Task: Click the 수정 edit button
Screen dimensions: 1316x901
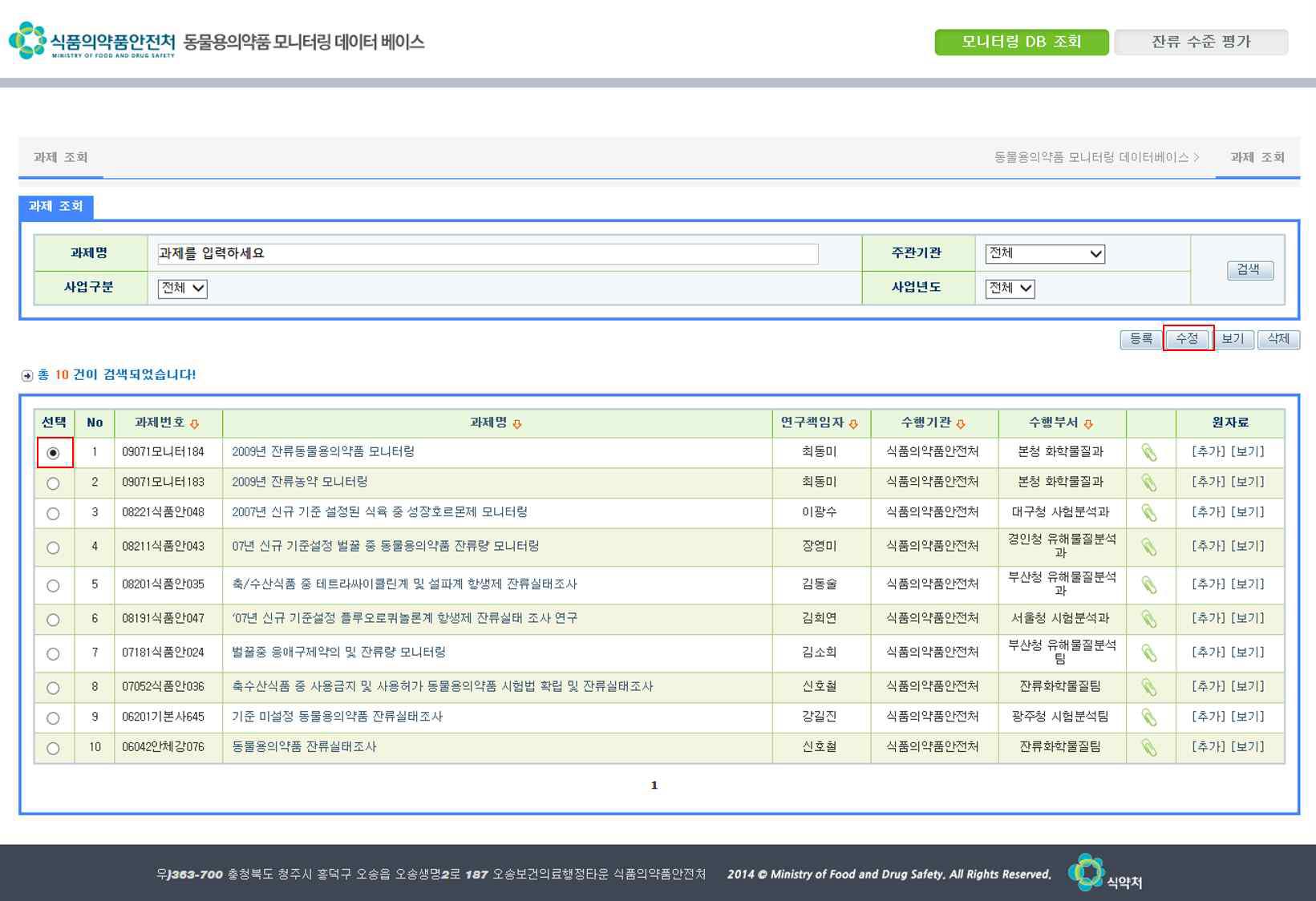Action: click(1188, 339)
